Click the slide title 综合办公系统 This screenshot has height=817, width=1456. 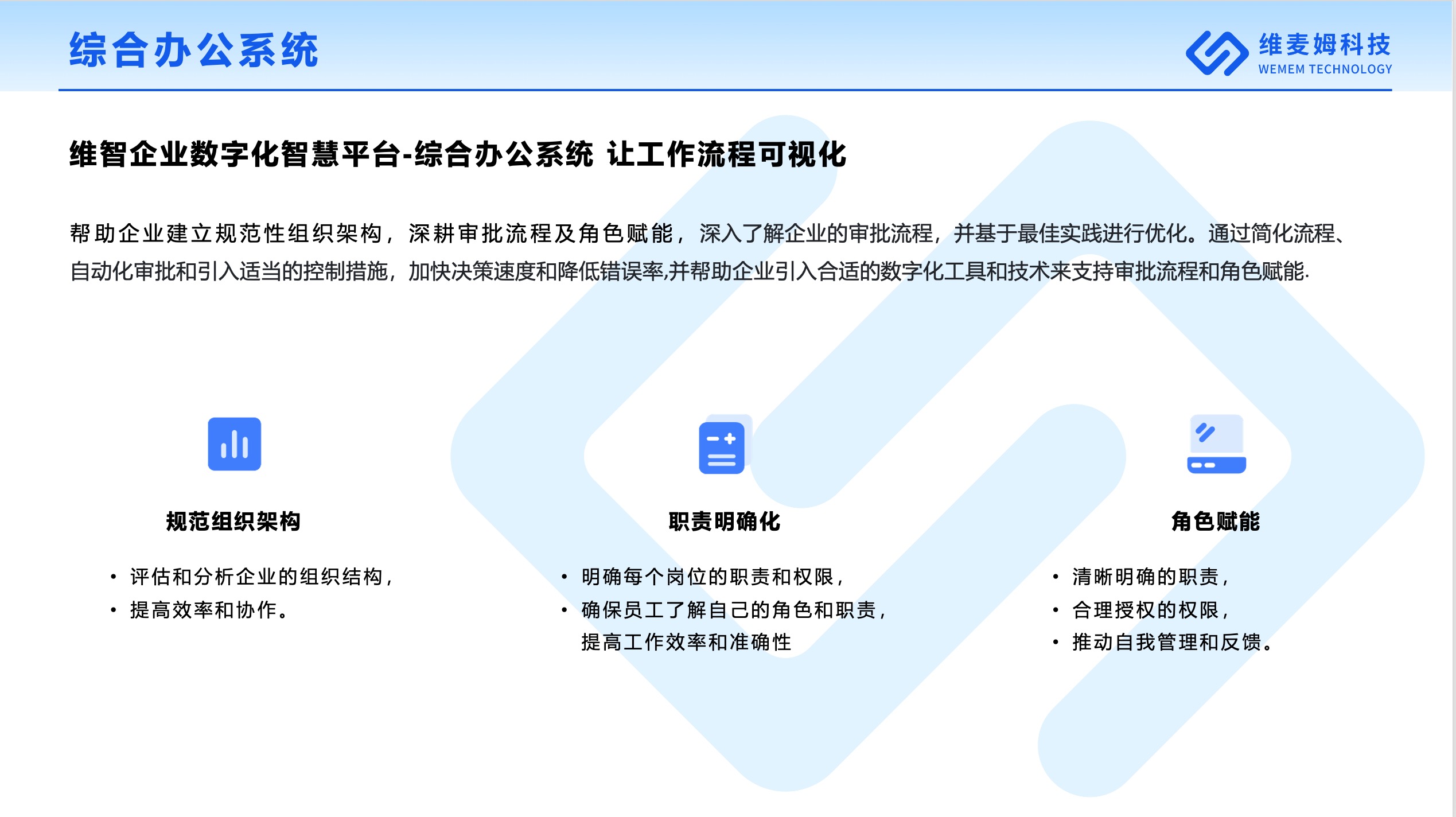point(194,50)
